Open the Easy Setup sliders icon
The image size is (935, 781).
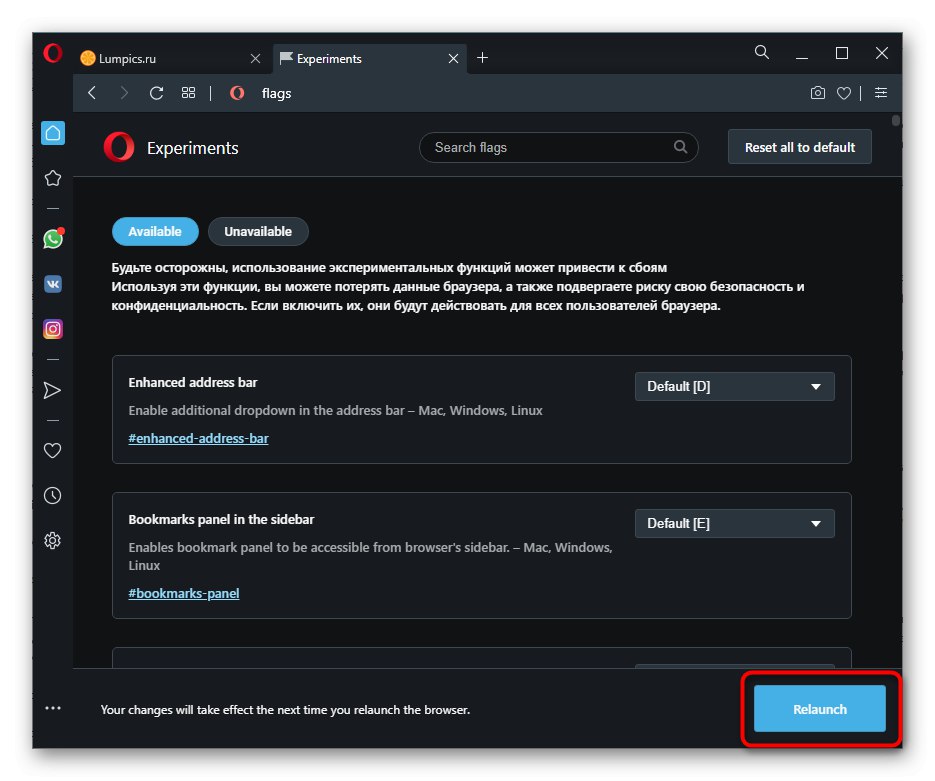880,93
